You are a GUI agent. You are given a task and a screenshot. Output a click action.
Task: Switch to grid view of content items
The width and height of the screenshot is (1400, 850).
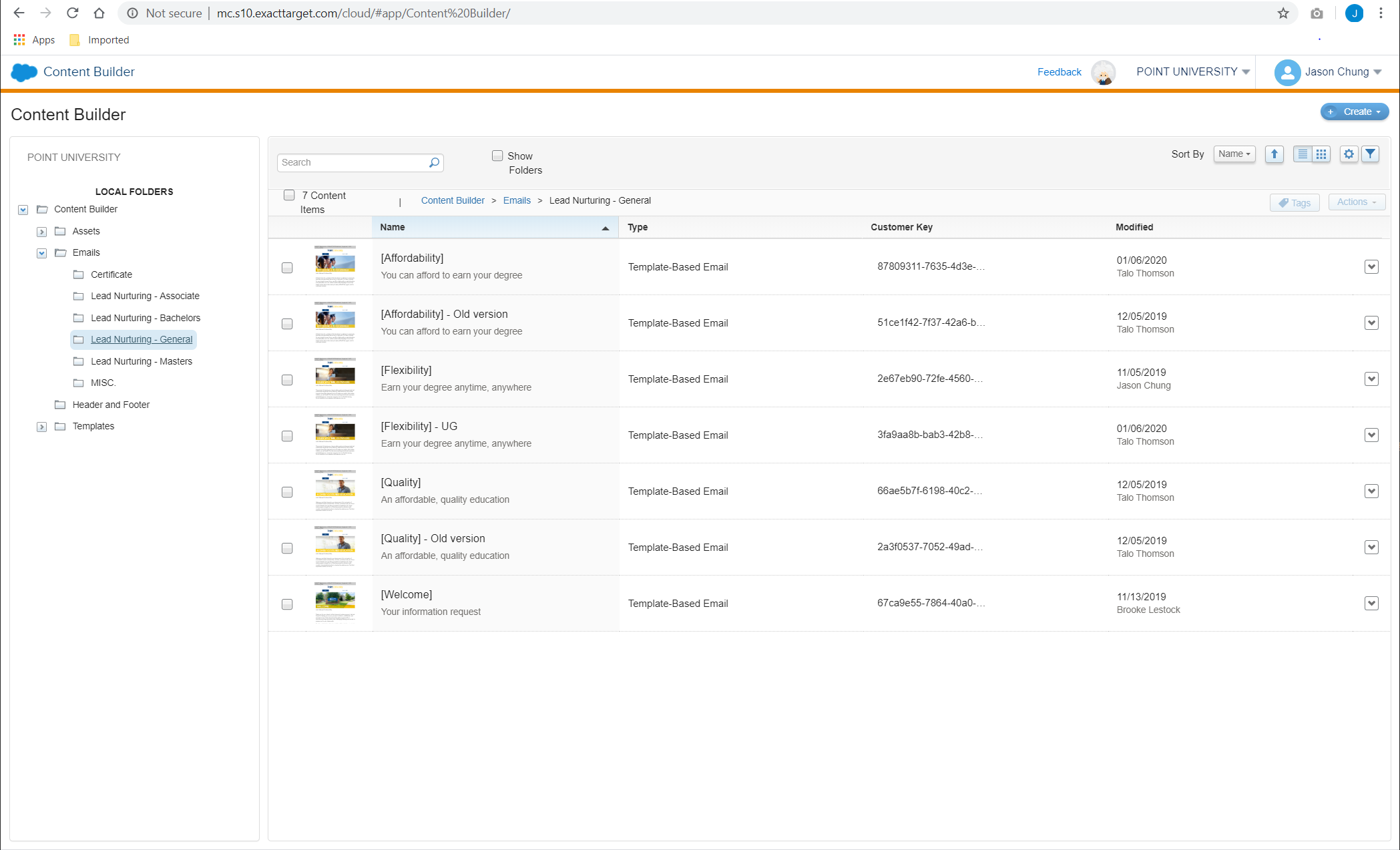coord(1321,154)
